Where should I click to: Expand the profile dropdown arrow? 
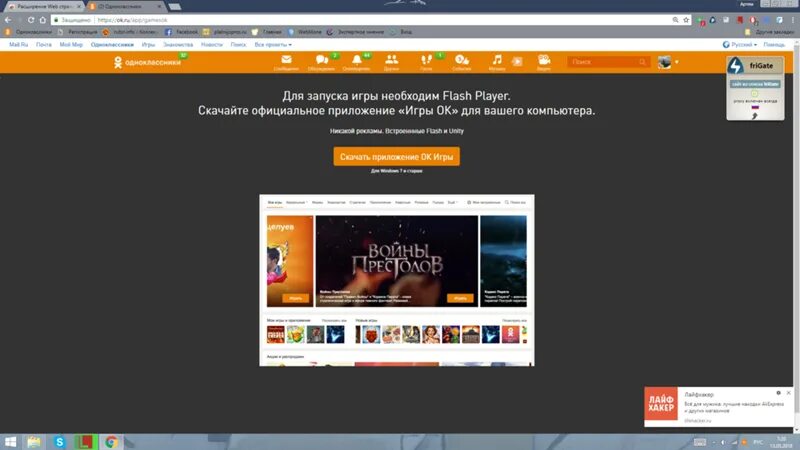677,62
